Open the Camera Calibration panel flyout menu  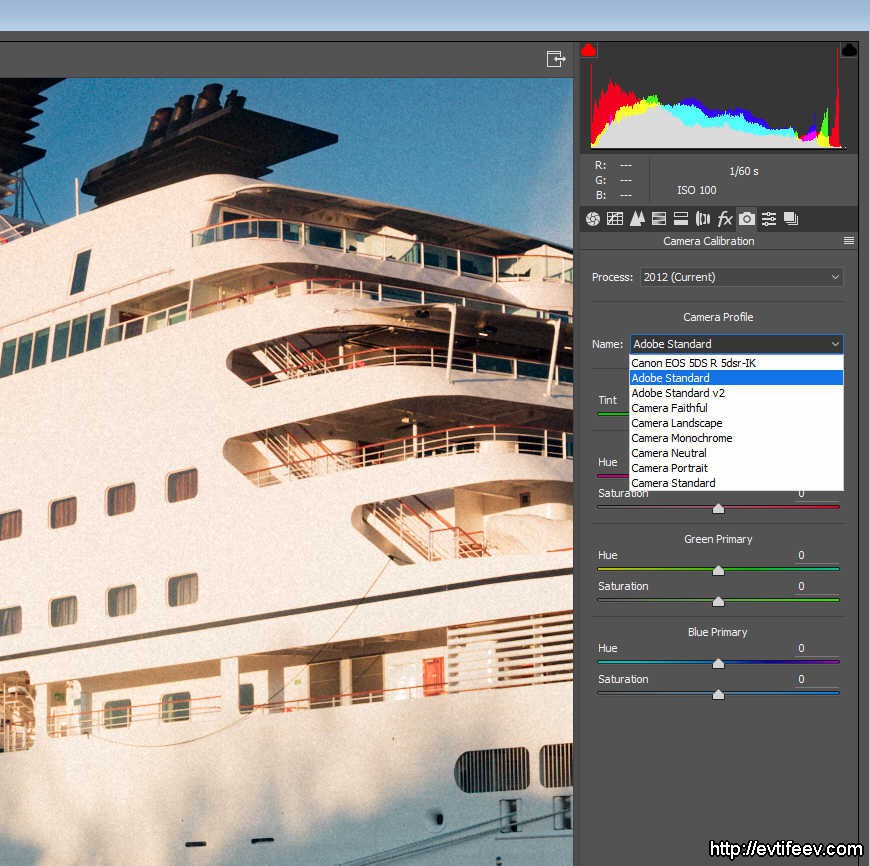tap(849, 241)
